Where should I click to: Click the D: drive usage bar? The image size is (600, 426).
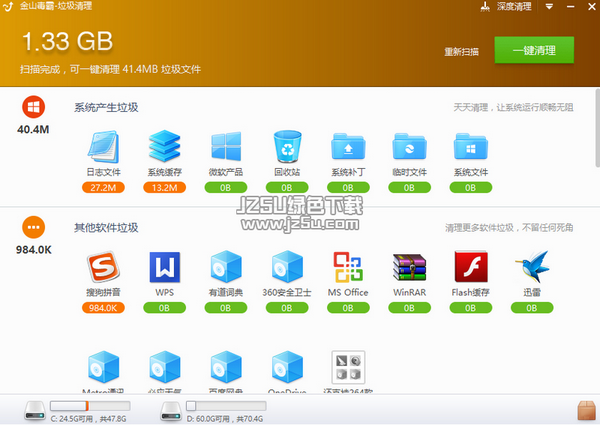[x=226, y=406]
